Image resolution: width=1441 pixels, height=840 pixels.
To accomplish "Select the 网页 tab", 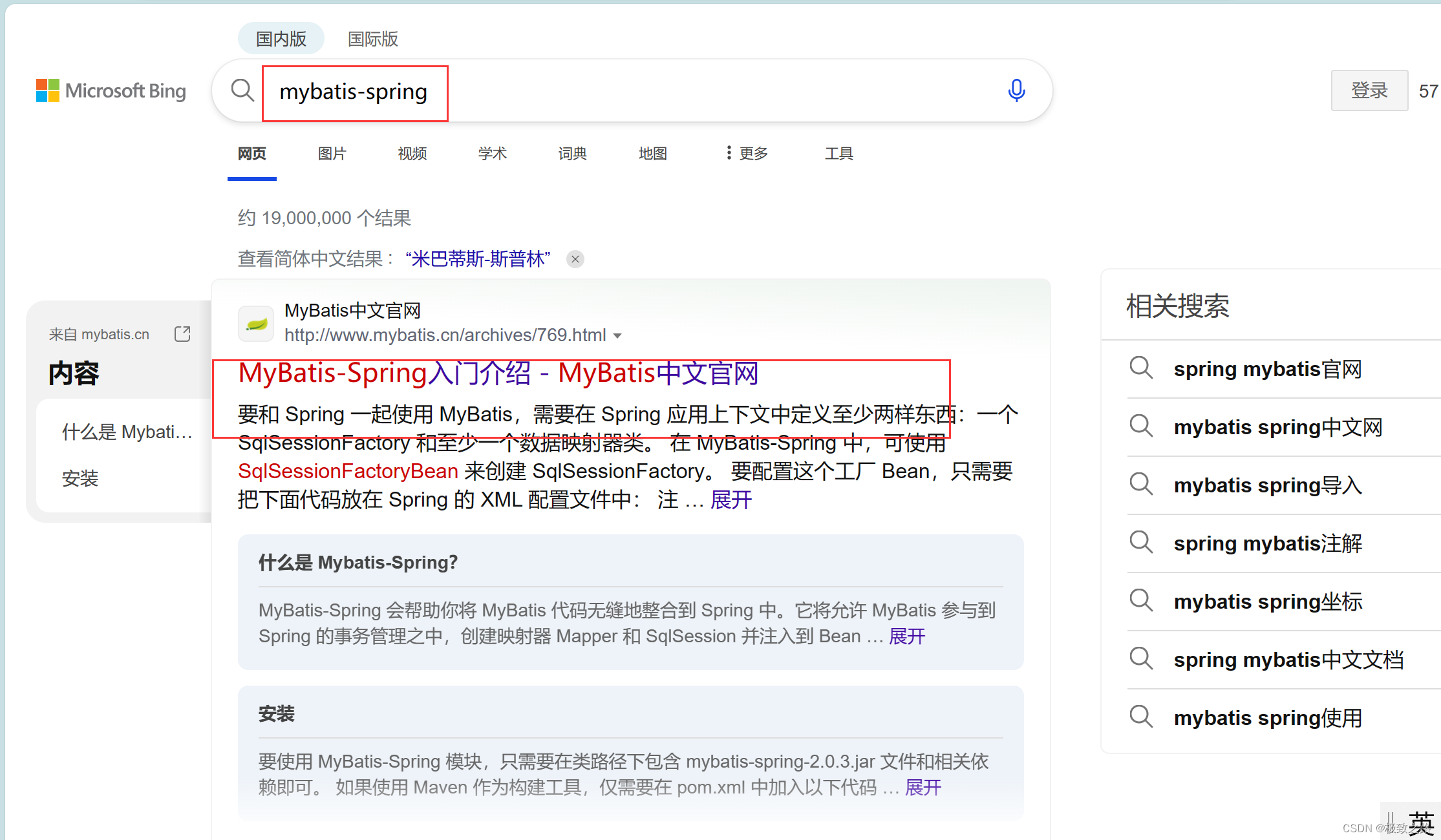I will pyautogui.click(x=252, y=154).
